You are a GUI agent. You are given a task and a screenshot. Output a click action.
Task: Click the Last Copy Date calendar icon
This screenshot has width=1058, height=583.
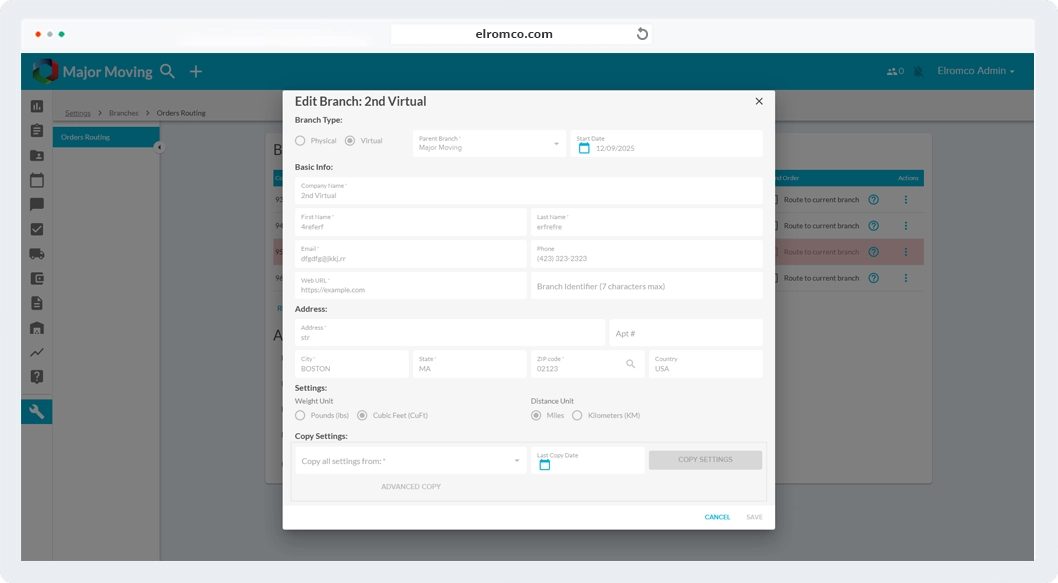[x=544, y=465]
